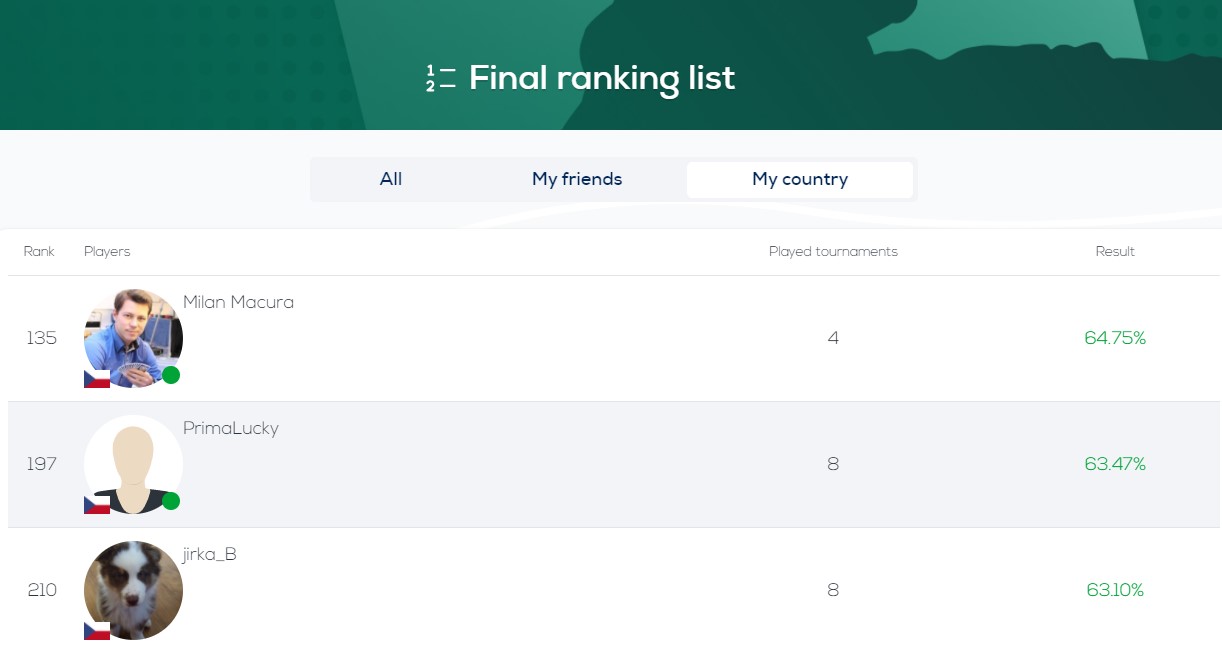Open PrimaLucky's default avatar
Screen dimensions: 1222x653
click(133, 464)
